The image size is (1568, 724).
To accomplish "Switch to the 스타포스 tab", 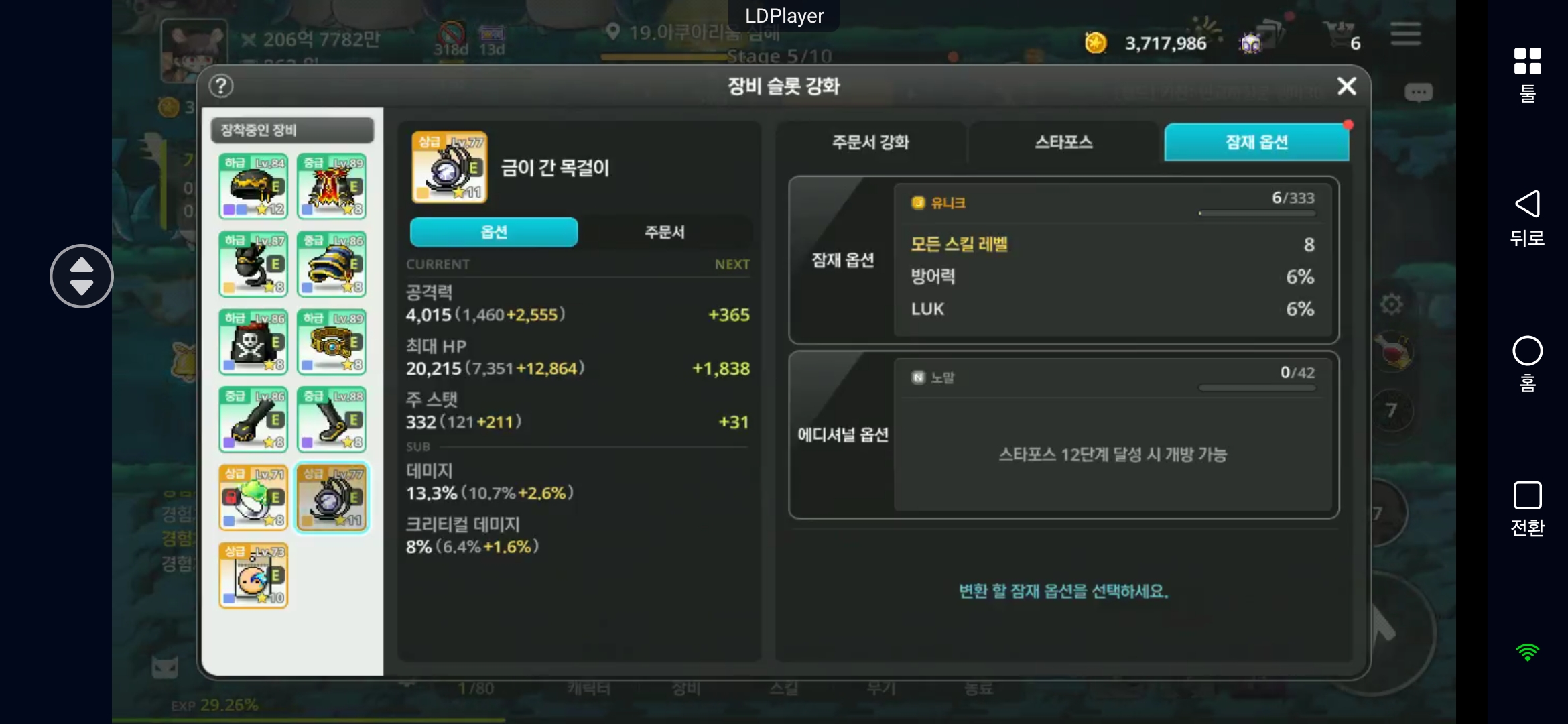I will click(x=1063, y=142).
